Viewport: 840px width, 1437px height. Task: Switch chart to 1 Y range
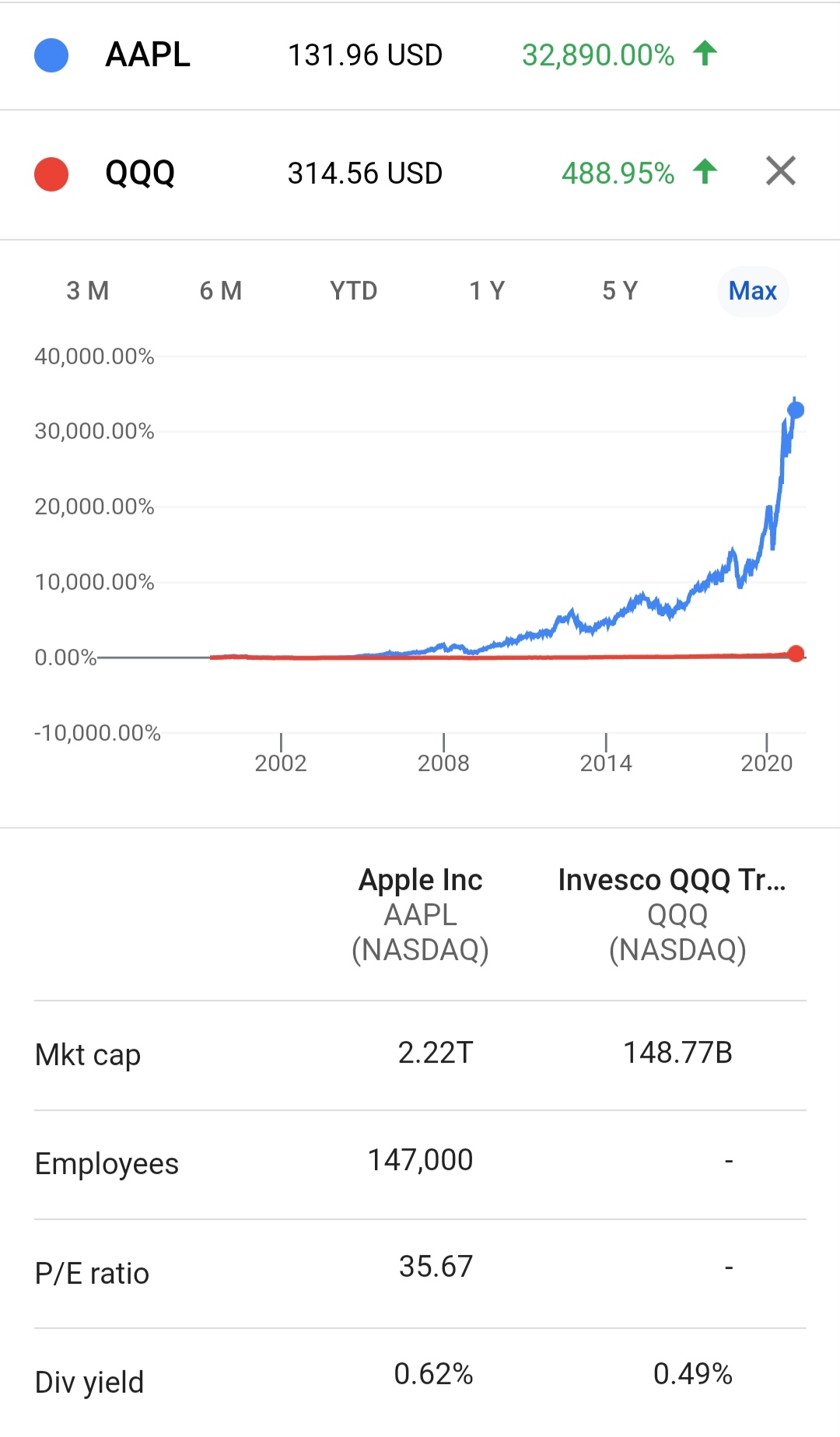(x=487, y=291)
